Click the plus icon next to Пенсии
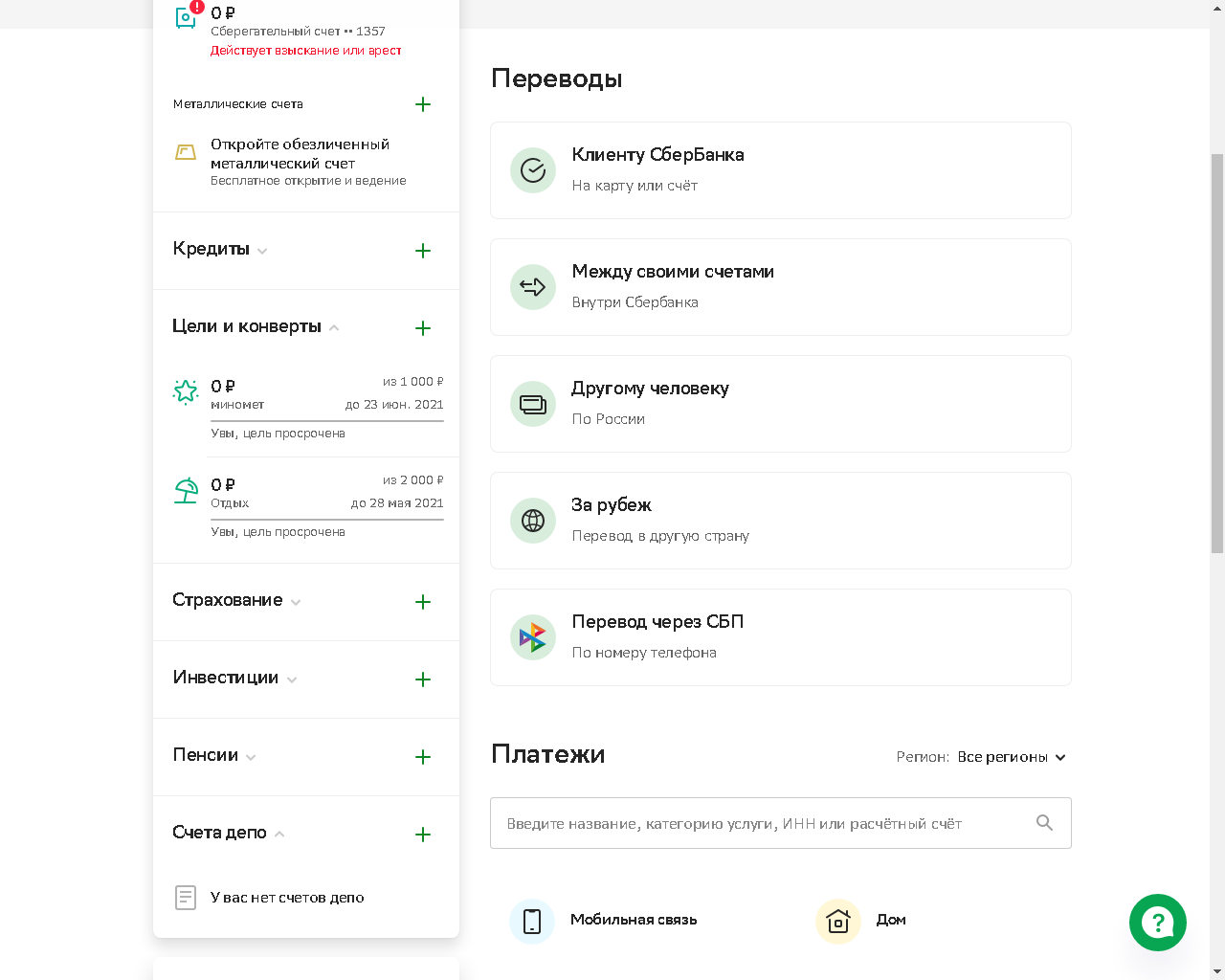This screenshot has width=1225, height=980. coord(423,757)
